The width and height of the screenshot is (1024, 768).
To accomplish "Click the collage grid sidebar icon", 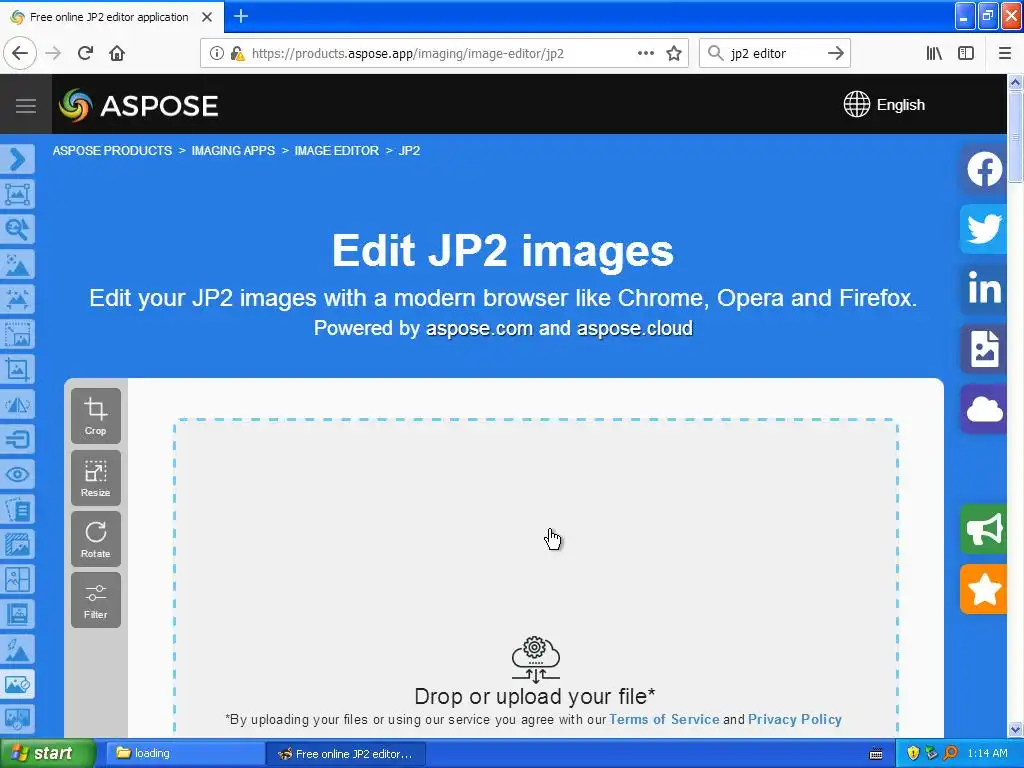I will 18,579.
